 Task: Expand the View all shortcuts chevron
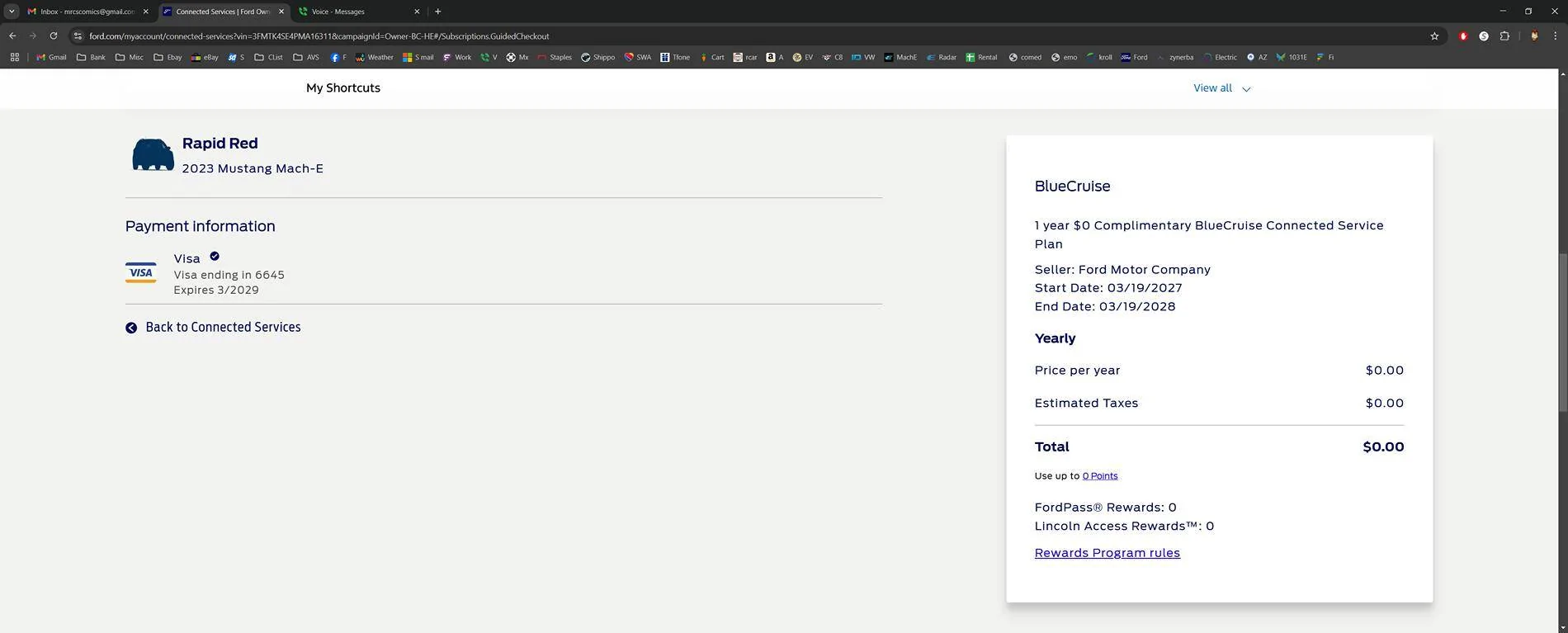1246,89
